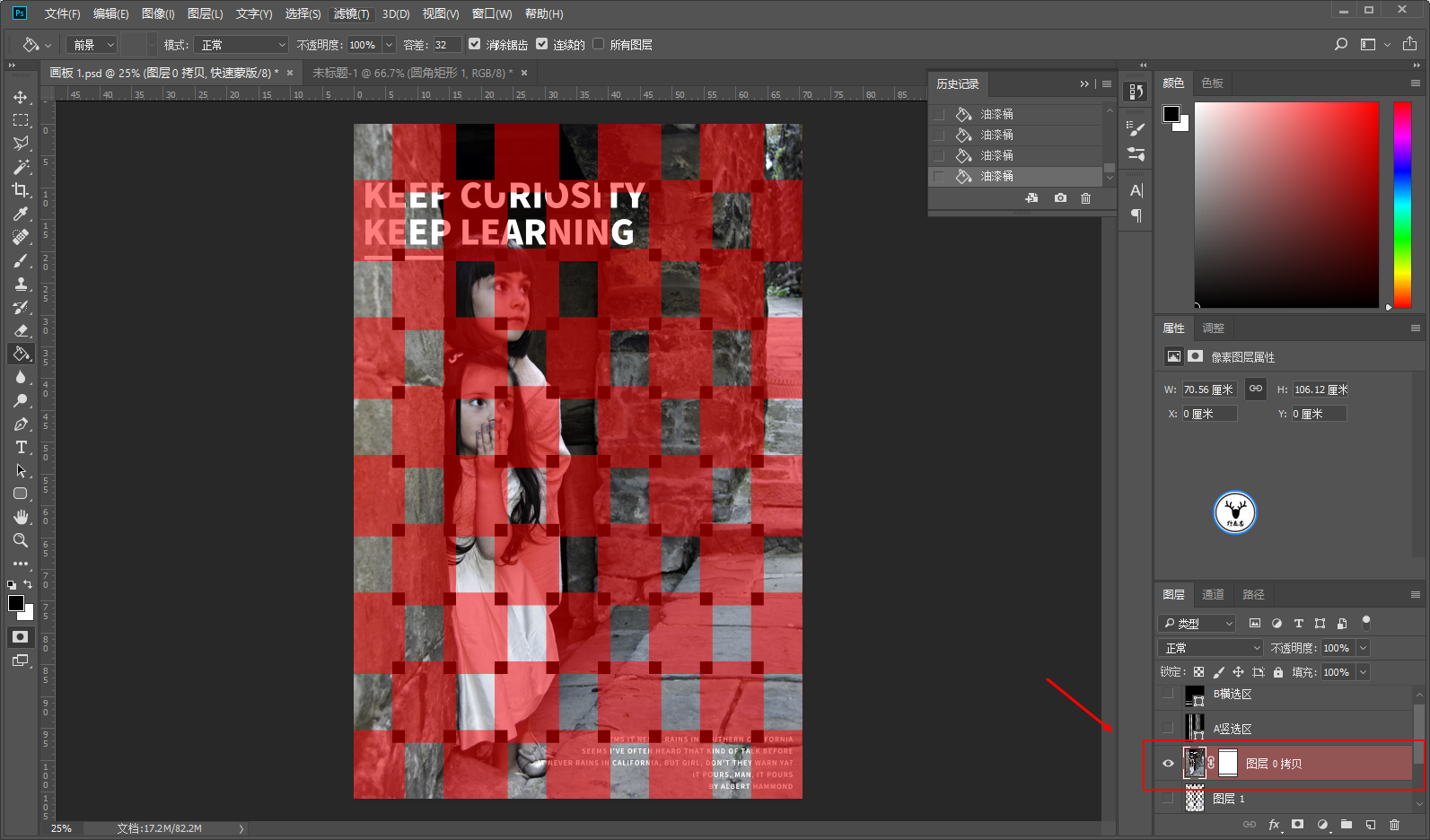Select the Crop tool
Viewport: 1430px width, 840px height.
[x=21, y=190]
